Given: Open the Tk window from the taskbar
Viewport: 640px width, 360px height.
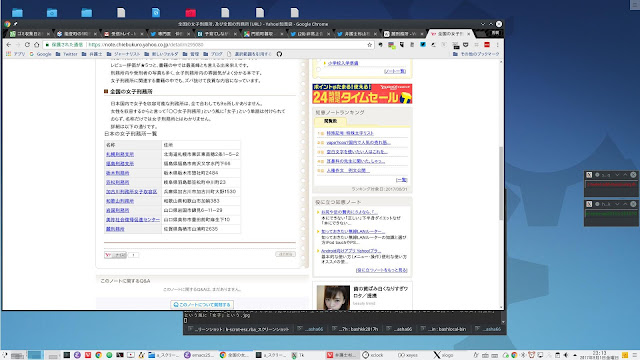Looking at the screenshot, I should click(298, 355).
